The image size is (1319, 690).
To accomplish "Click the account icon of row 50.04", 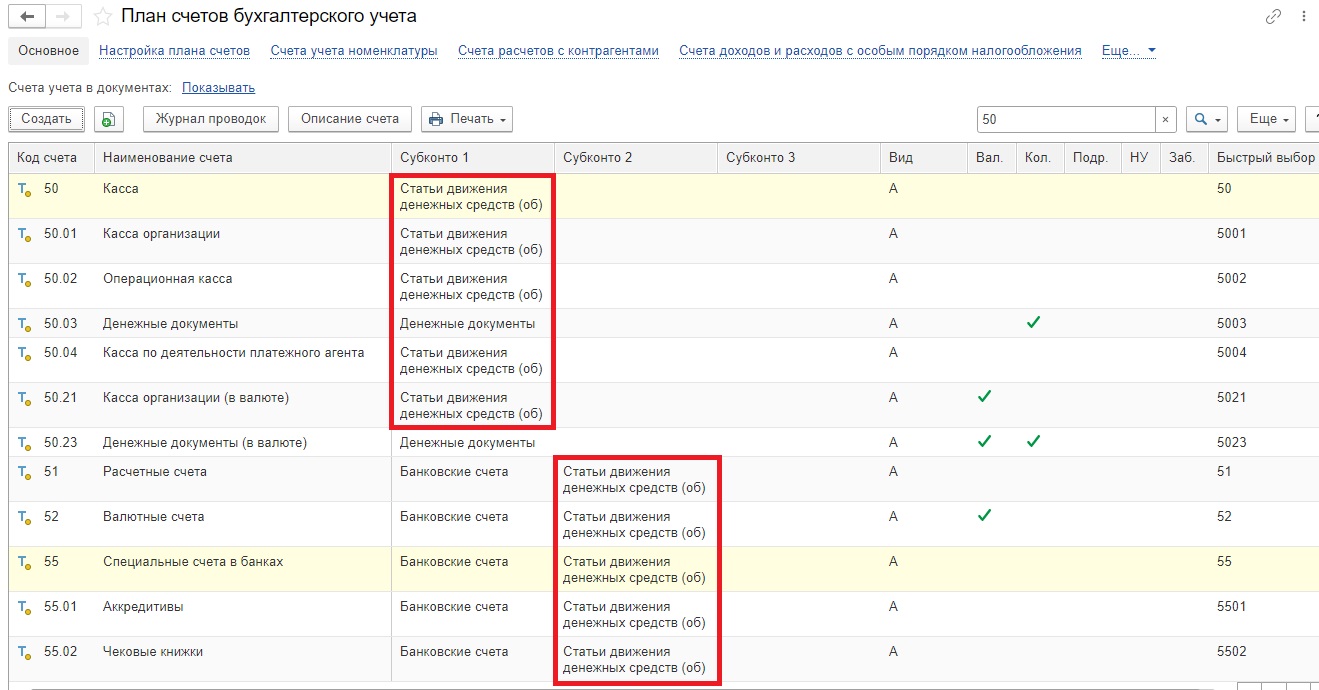I will tap(25, 354).
